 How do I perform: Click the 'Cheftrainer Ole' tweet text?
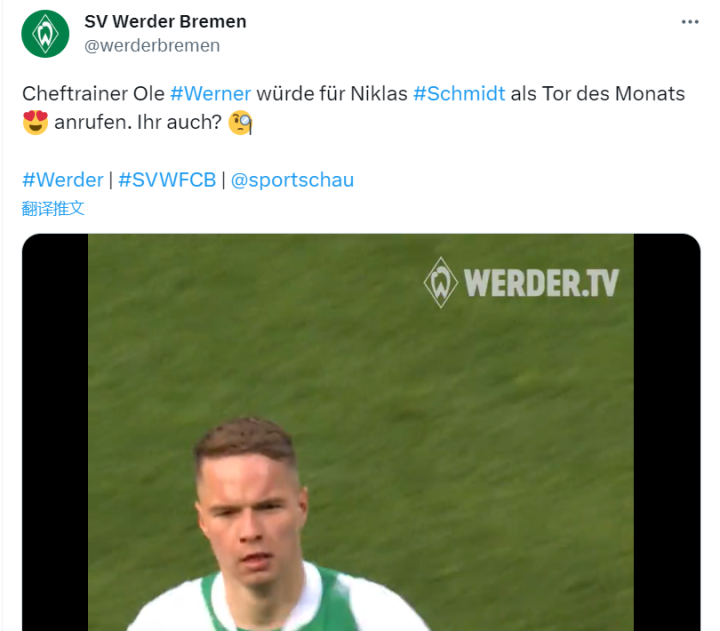click(x=93, y=94)
